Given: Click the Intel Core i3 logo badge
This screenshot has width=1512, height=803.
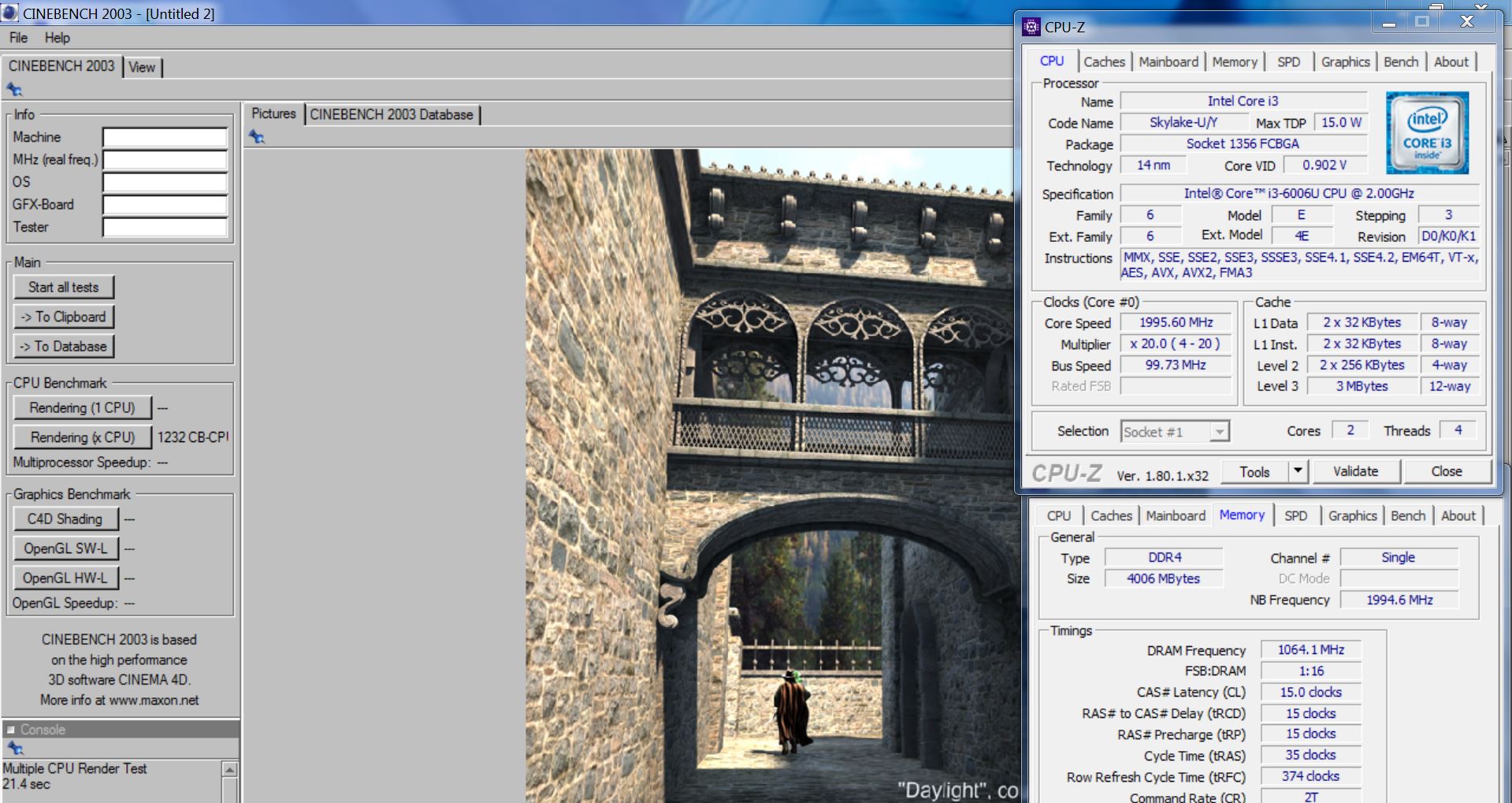Looking at the screenshot, I should pyautogui.click(x=1427, y=132).
